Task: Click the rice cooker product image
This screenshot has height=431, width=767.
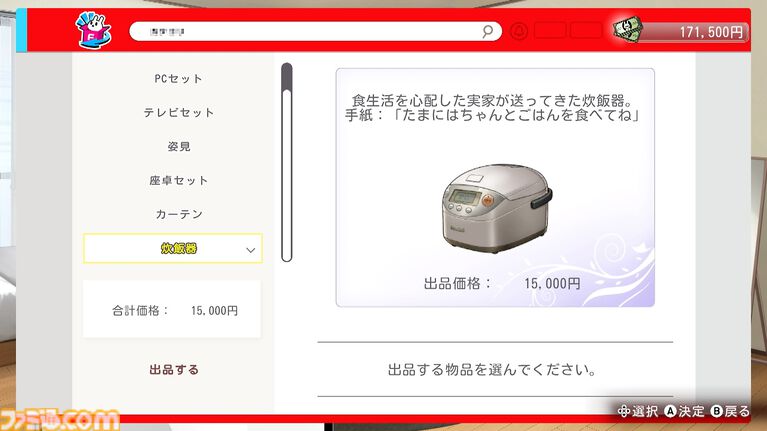Action: pyautogui.click(x=496, y=207)
